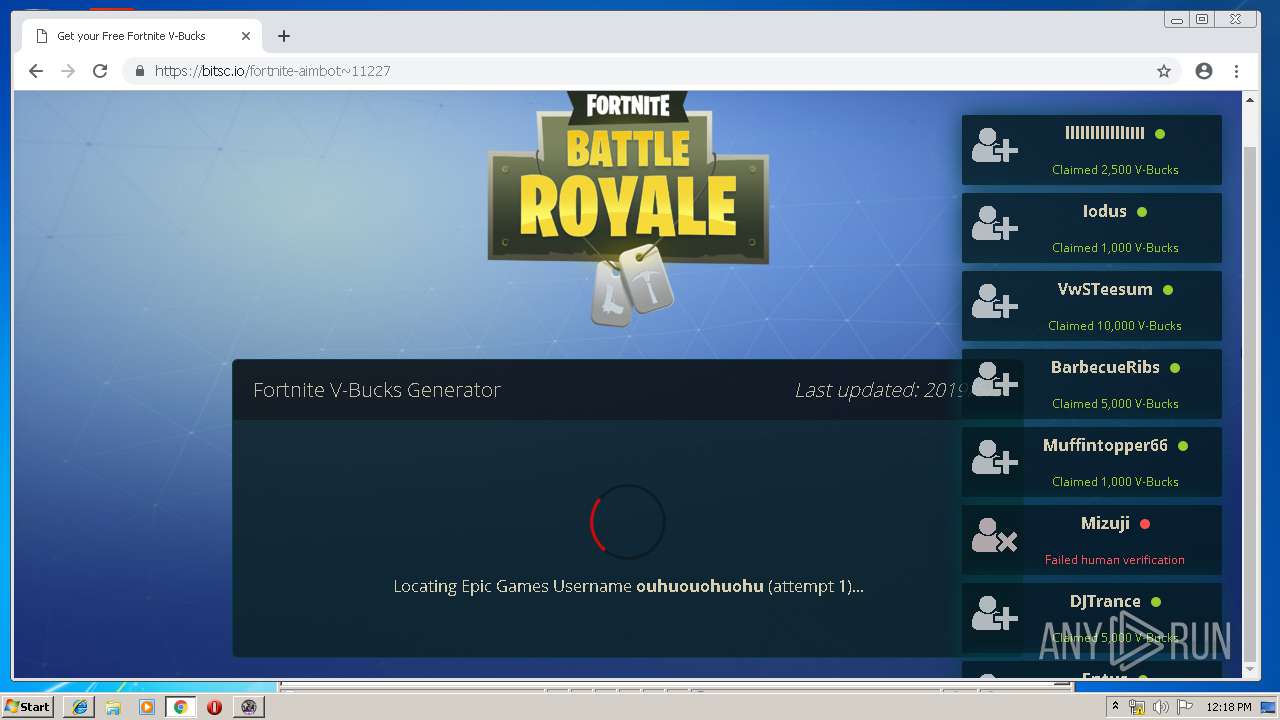Click the Last updated date text

[880, 390]
